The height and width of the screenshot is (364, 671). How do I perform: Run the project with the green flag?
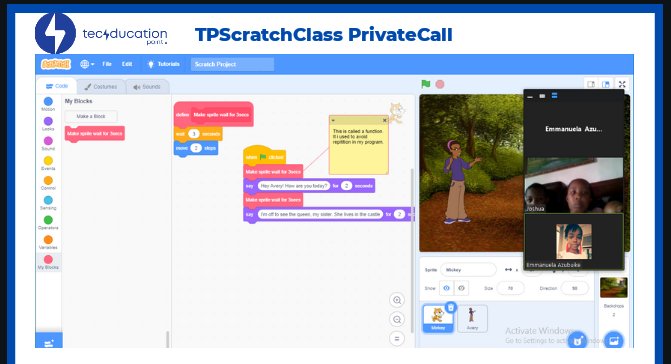[x=425, y=84]
